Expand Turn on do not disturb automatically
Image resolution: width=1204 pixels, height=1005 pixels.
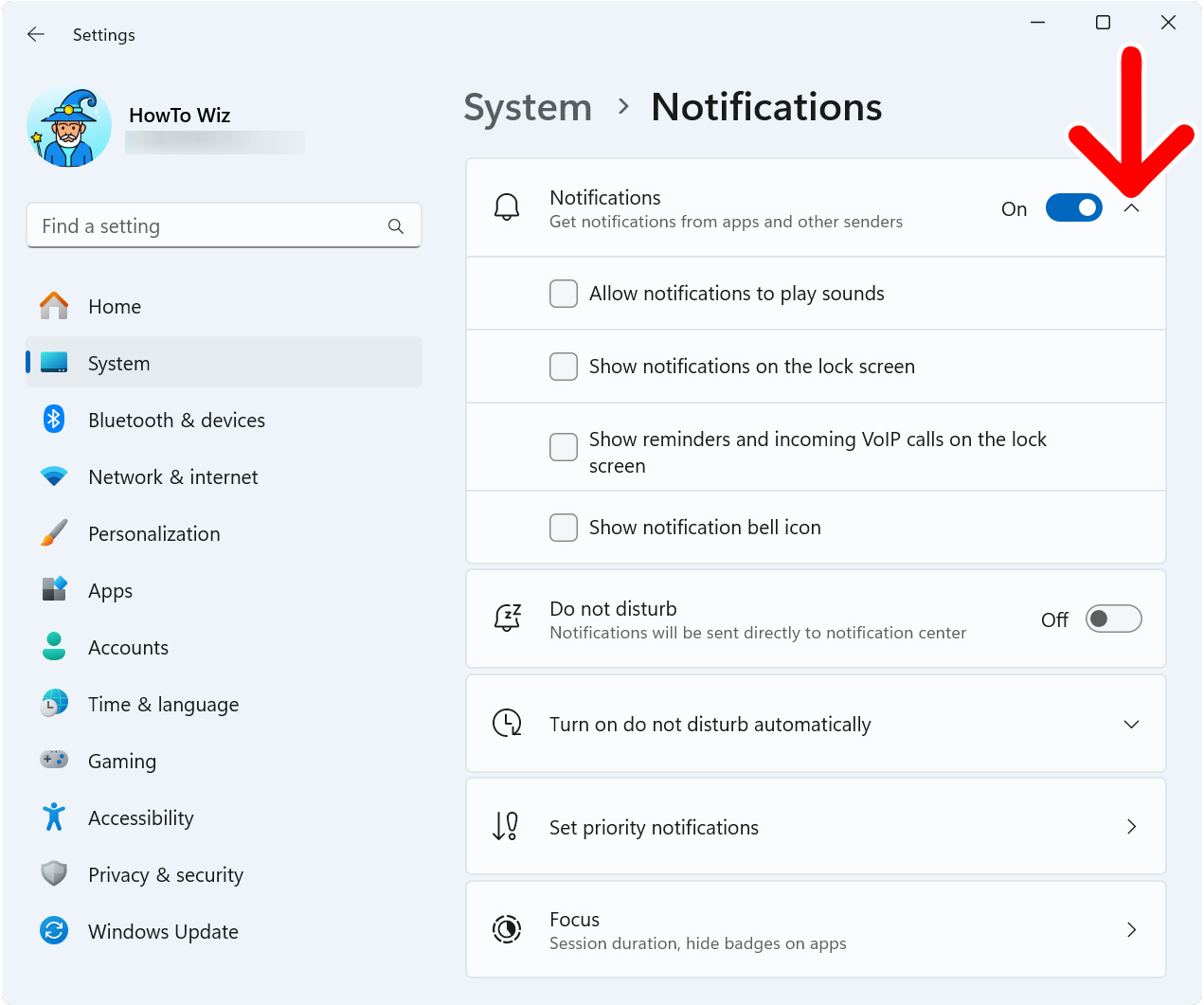point(1131,725)
